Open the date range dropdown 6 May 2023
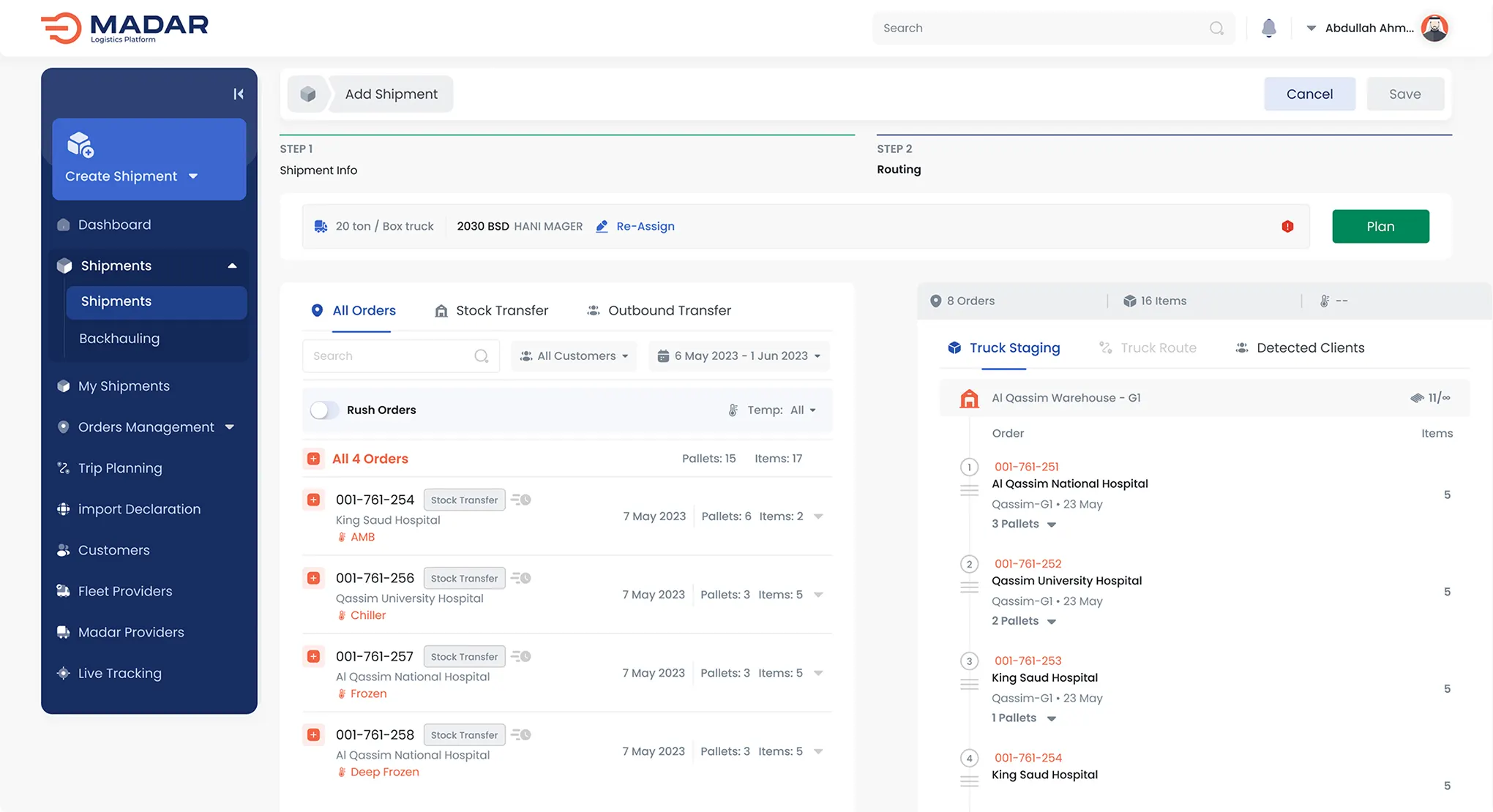The image size is (1493, 812). pos(739,356)
